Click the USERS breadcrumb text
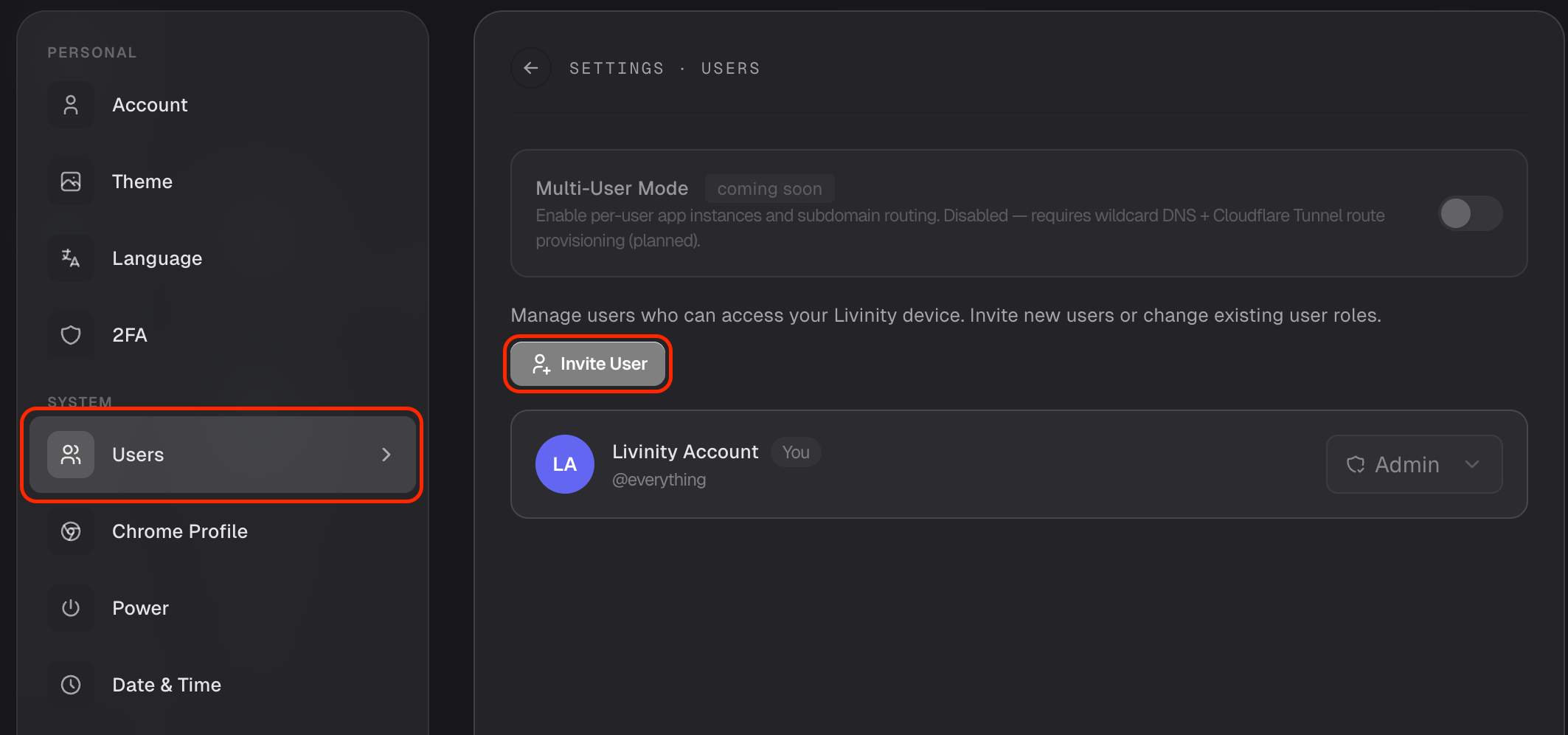 tap(730, 69)
